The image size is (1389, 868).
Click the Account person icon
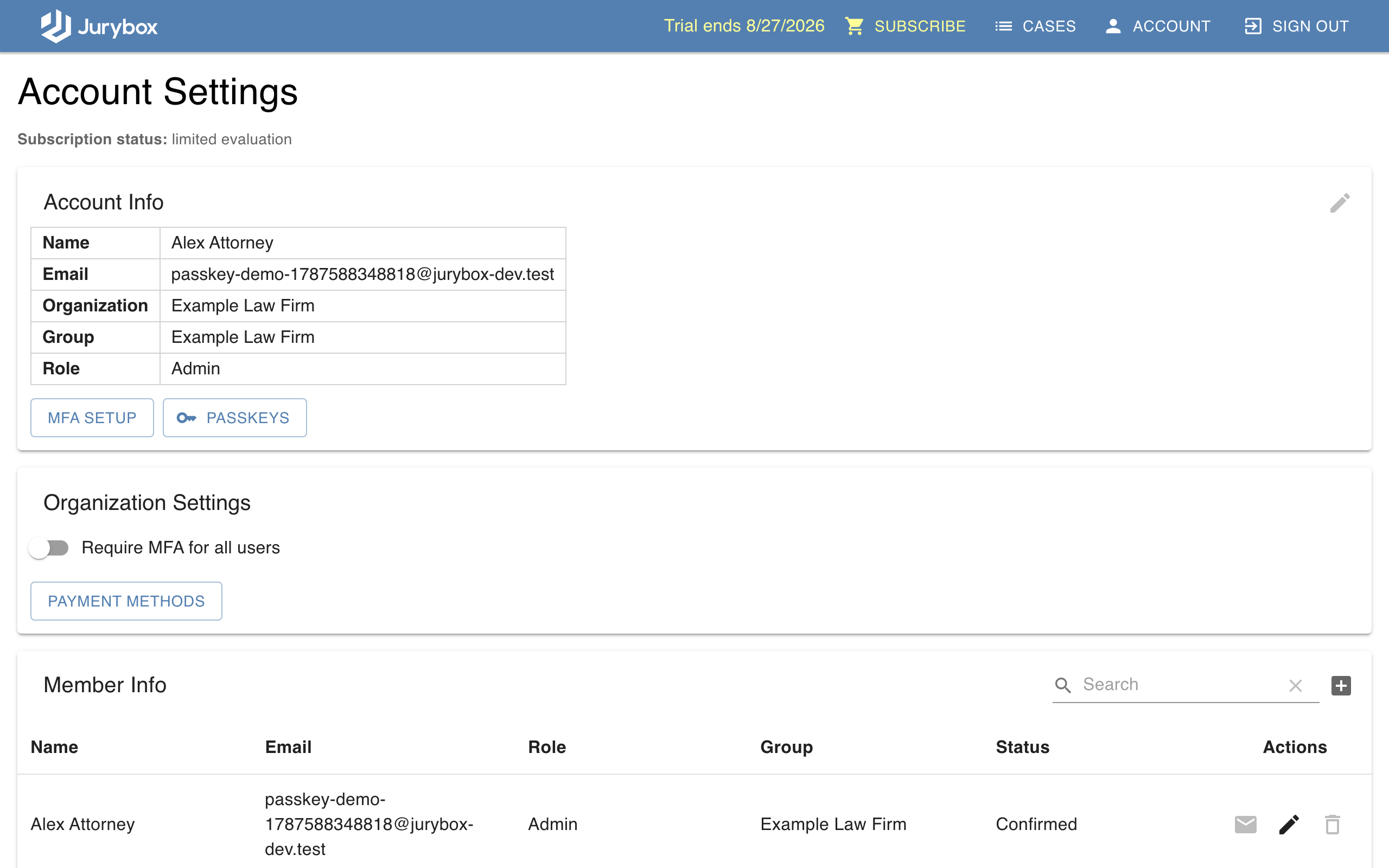click(1113, 27)
